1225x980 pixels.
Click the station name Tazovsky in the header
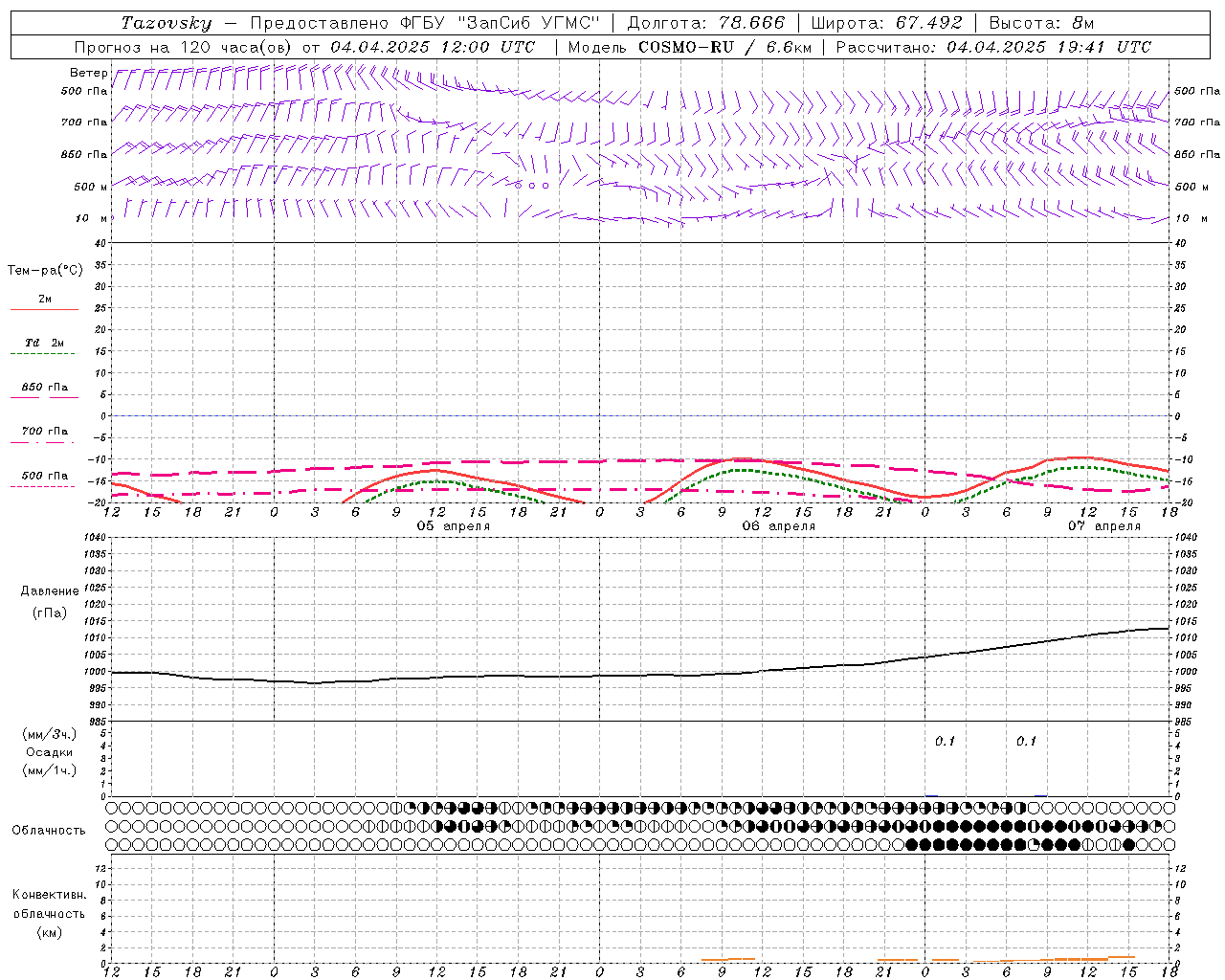(167, 23)
